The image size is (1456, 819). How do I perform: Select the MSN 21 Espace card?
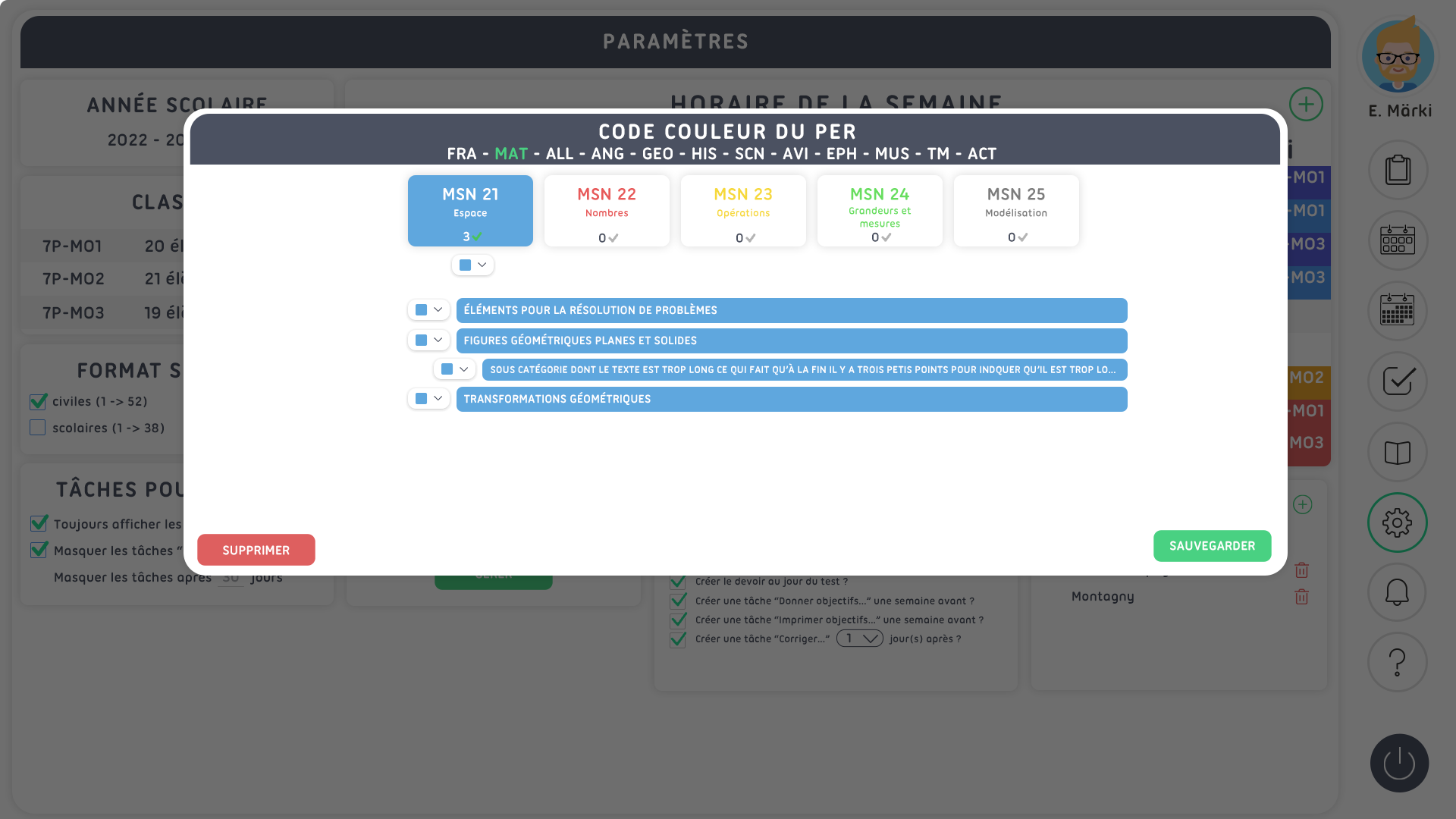point(470,211)
